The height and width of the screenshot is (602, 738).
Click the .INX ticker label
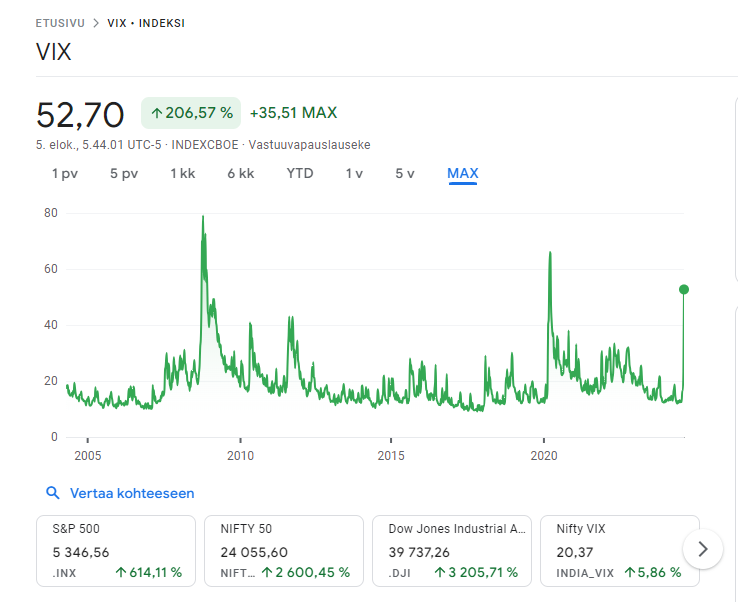(x=64, y=573)
